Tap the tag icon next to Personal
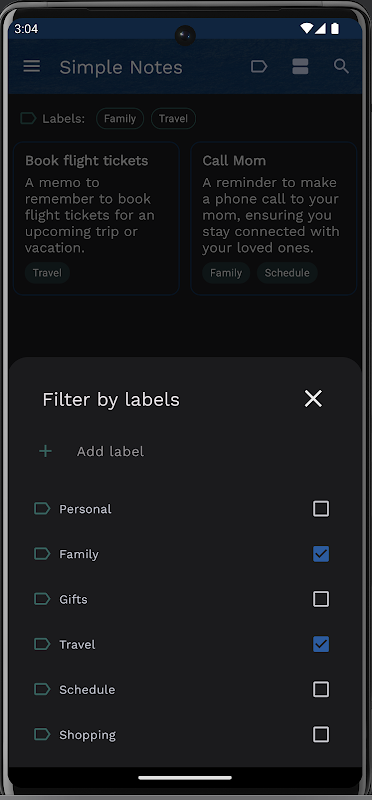Viewport: 372px width, 800px height. (x=42, y=508)
